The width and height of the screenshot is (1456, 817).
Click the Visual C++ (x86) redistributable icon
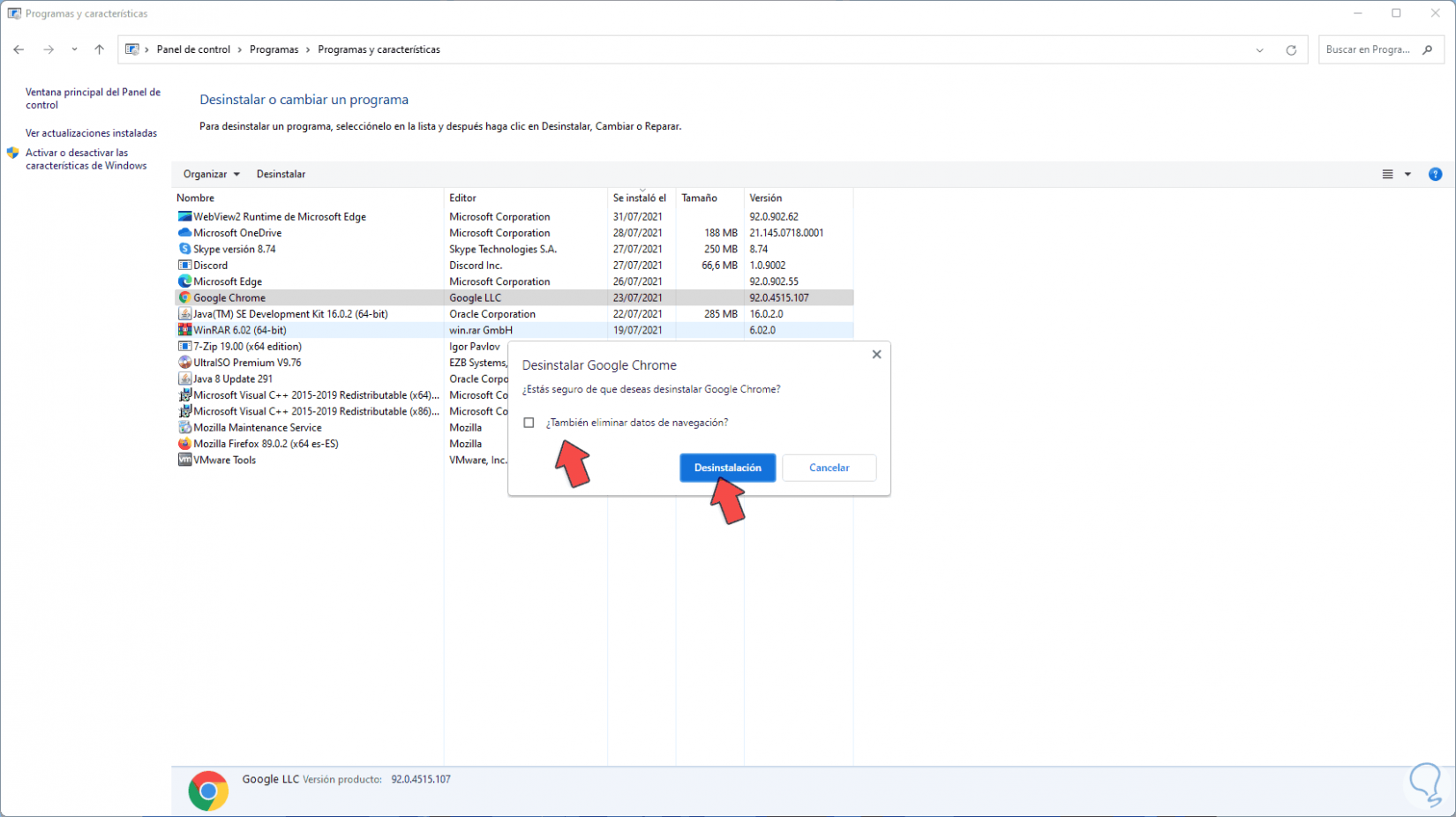(x=184, y=411)
